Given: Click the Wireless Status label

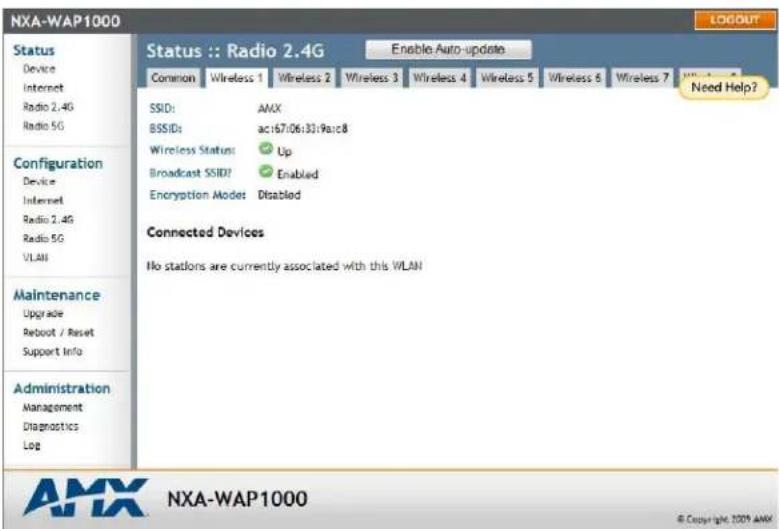Looking at the screenshot, I should point(192,150).
